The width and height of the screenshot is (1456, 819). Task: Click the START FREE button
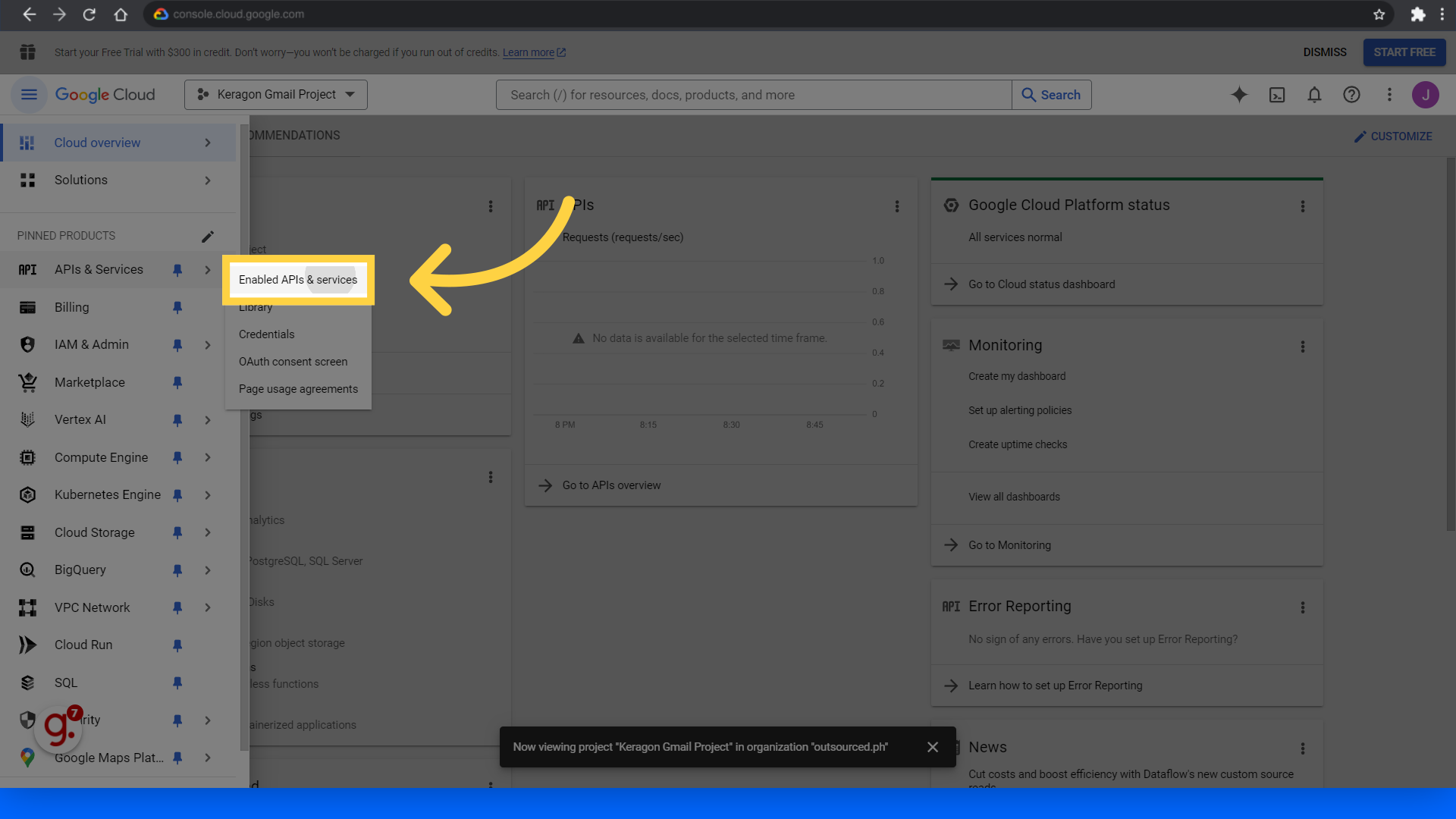[x=1404, y=52]
